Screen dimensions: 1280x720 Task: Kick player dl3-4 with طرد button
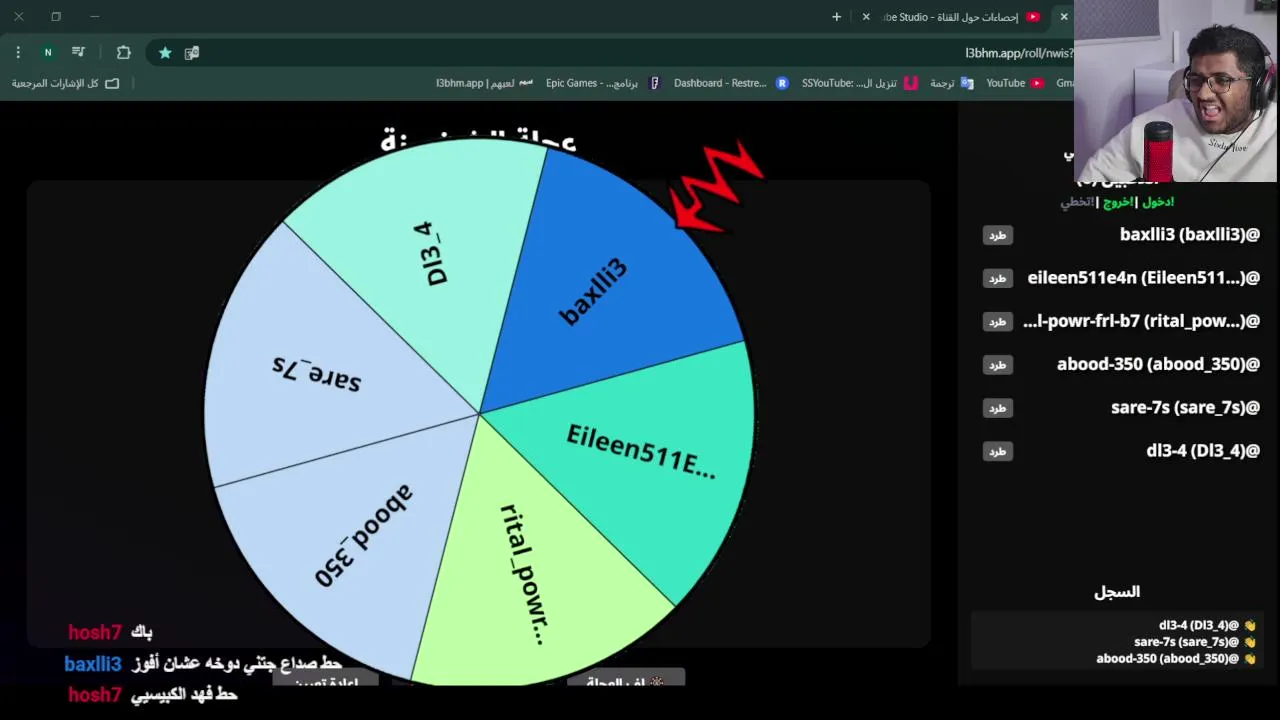997,451
